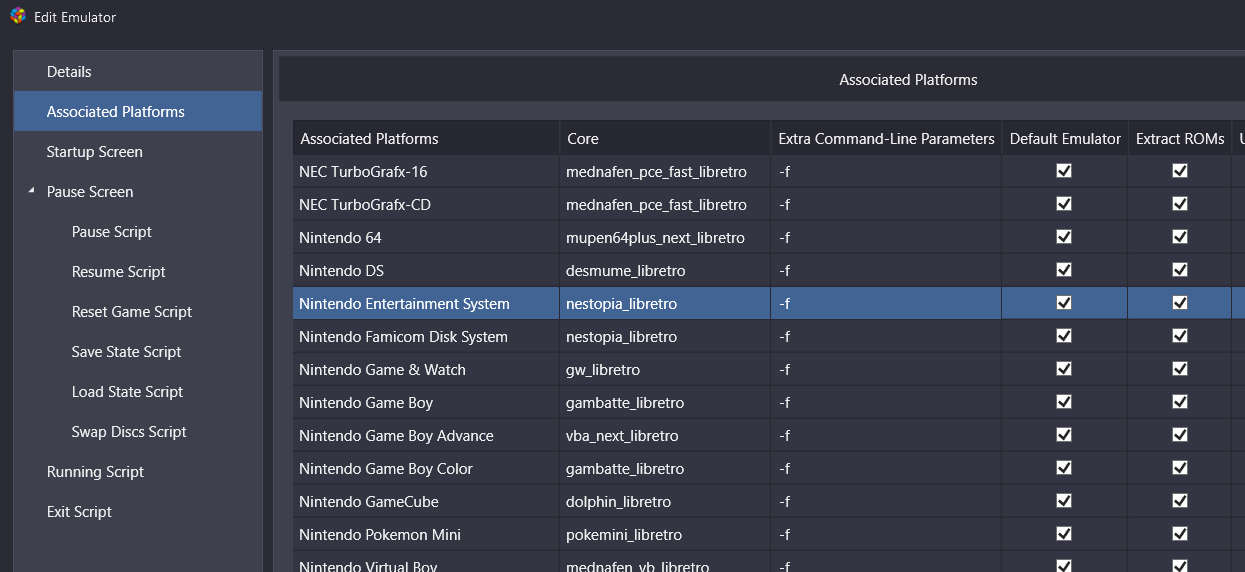Viewport: 1245px width, 572px height.
Task: Toggle Extract ROMs for Nintendo Game & Watch
Action: coord(1180,369)
